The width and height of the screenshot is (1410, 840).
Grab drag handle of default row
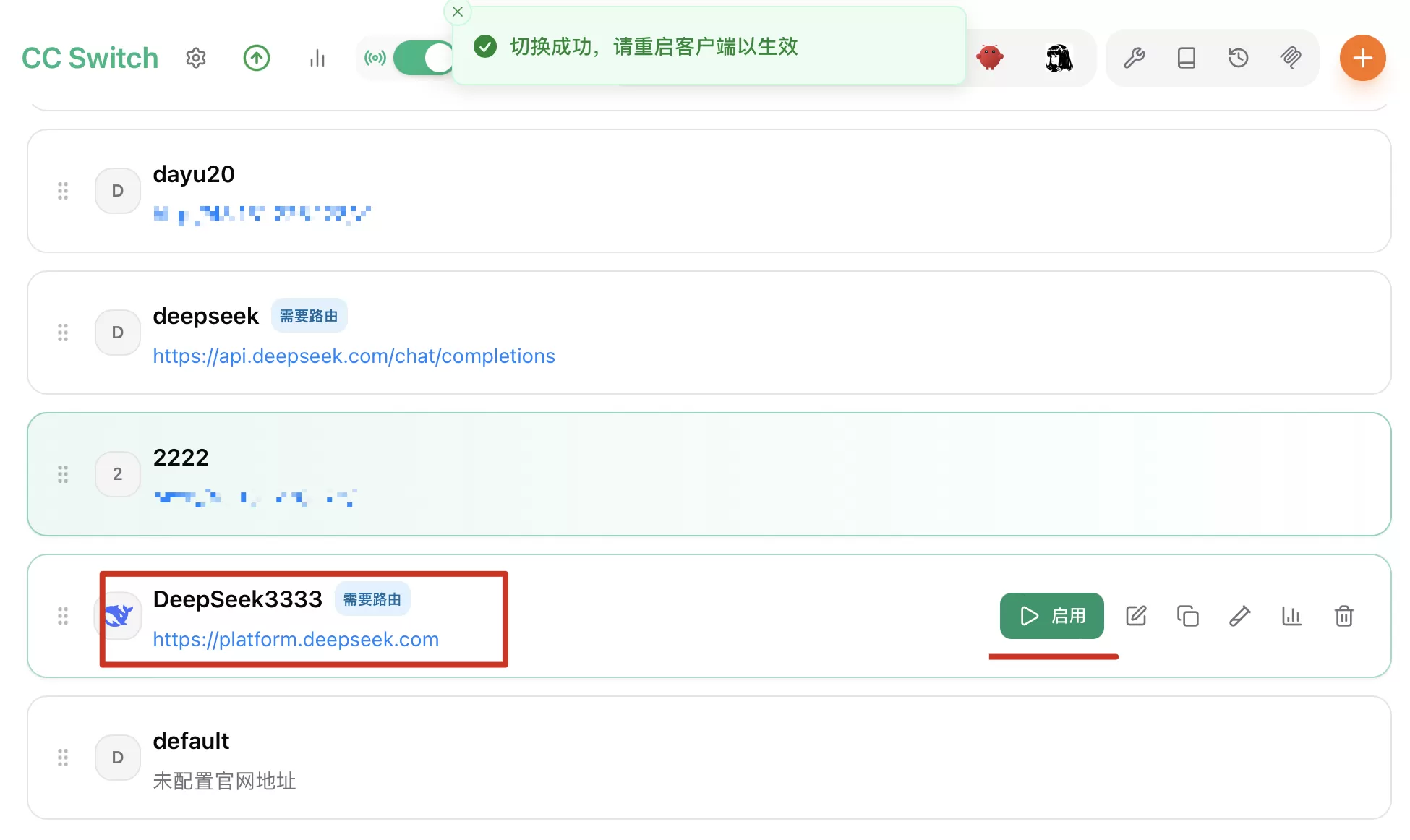point(63,758)
